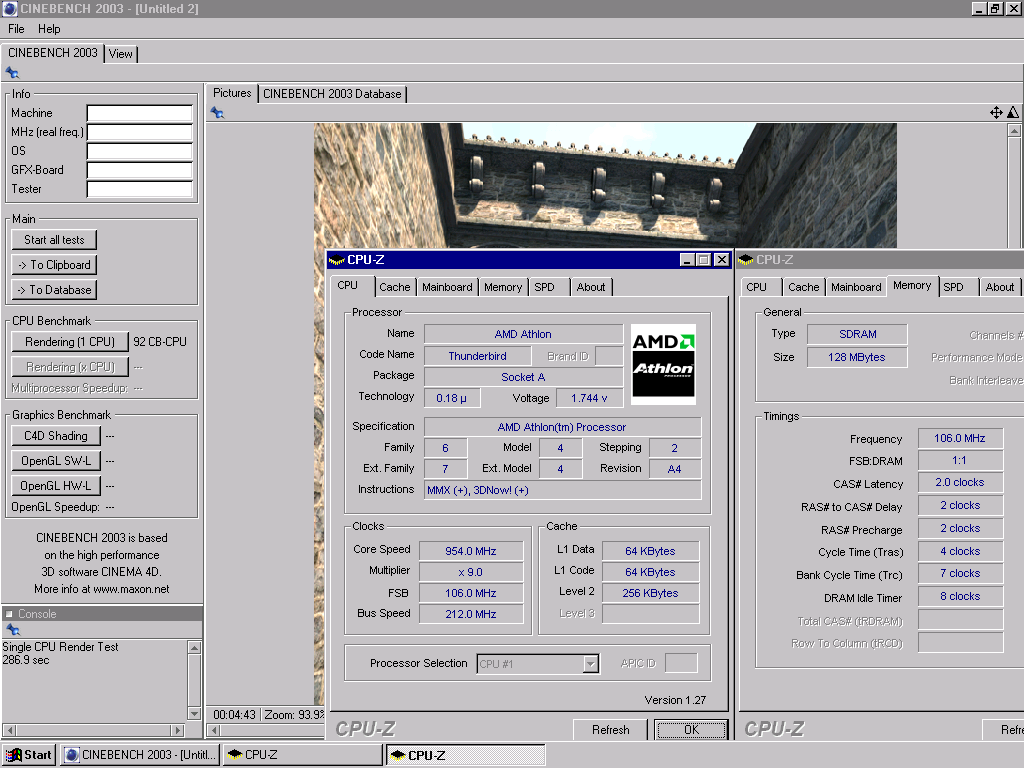Run the OpenGL SW-L benchmark
The height and width of the screenshot is (768, 1024).
pyautogui.click(x=56, y=460)
